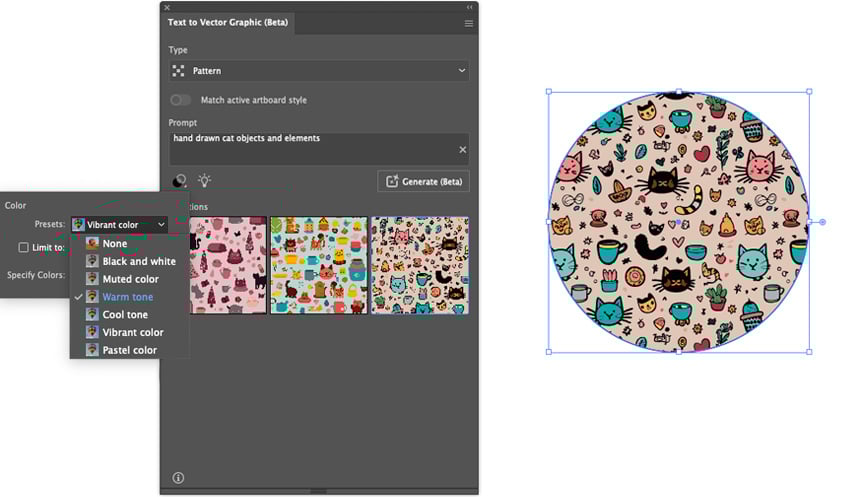Choose the light blue cat pattern variation

[x=319, y=266]
